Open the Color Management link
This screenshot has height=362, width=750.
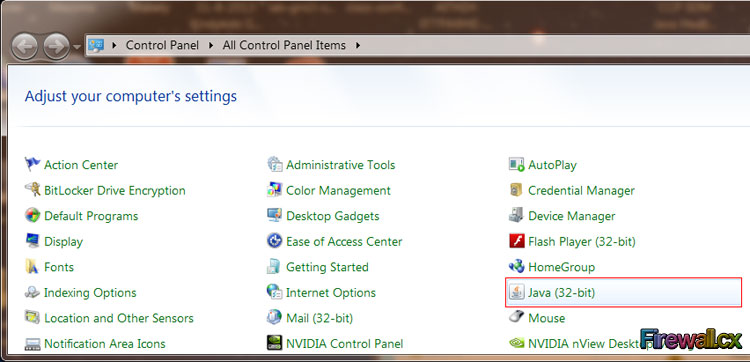pos(338,190)
